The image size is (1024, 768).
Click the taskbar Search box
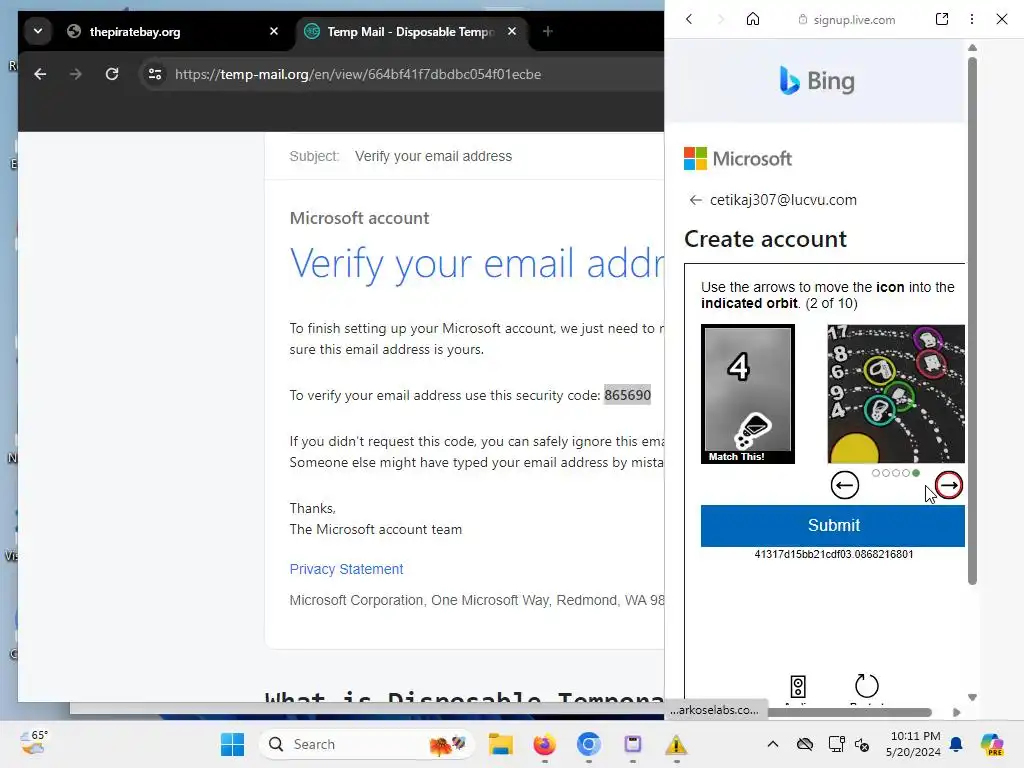[368, 744]
